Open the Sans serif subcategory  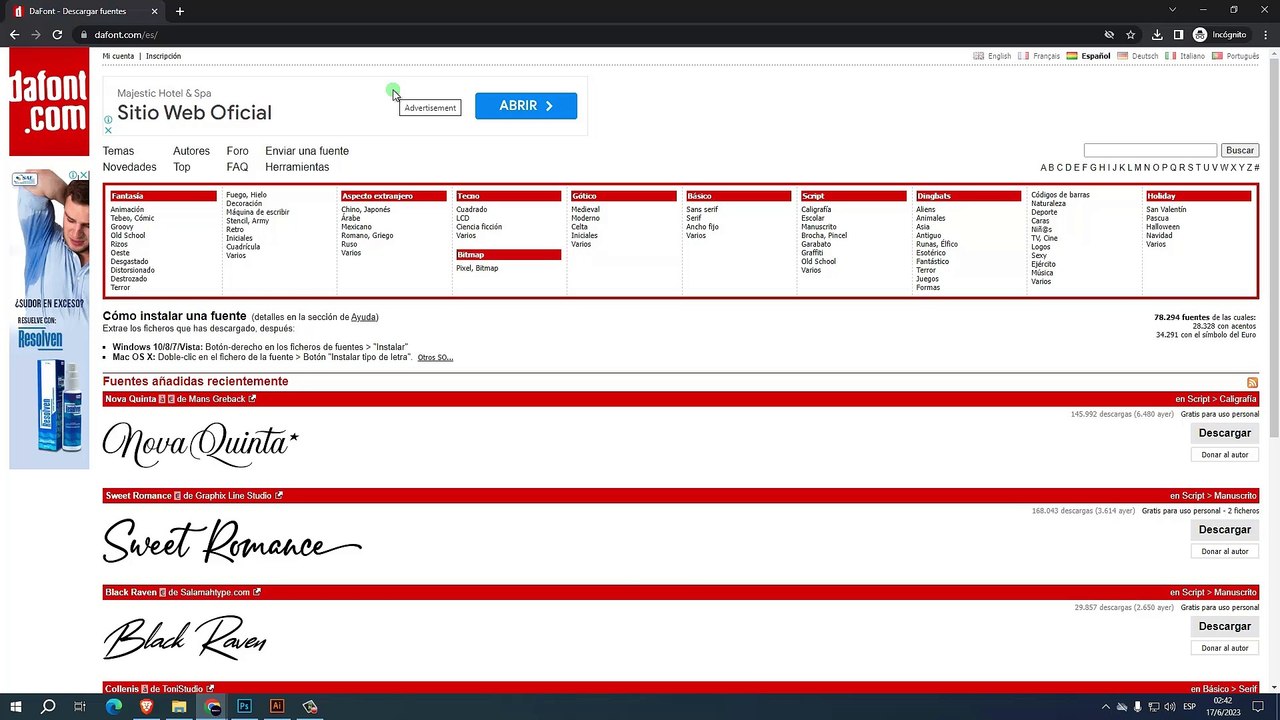[702, 210]
